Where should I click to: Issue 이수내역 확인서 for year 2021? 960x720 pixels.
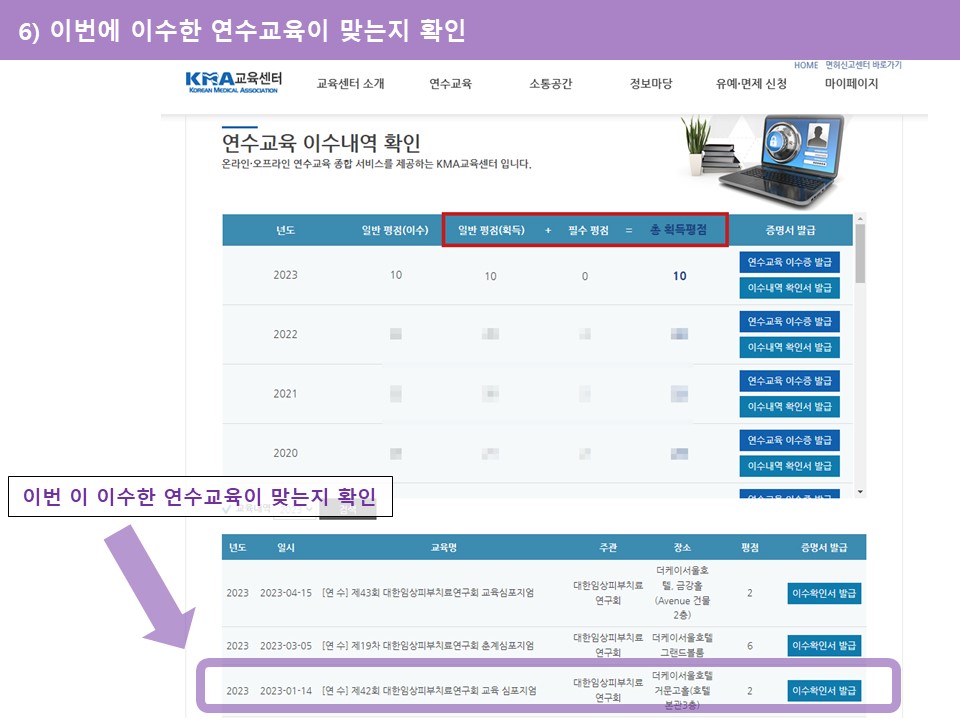789,406
